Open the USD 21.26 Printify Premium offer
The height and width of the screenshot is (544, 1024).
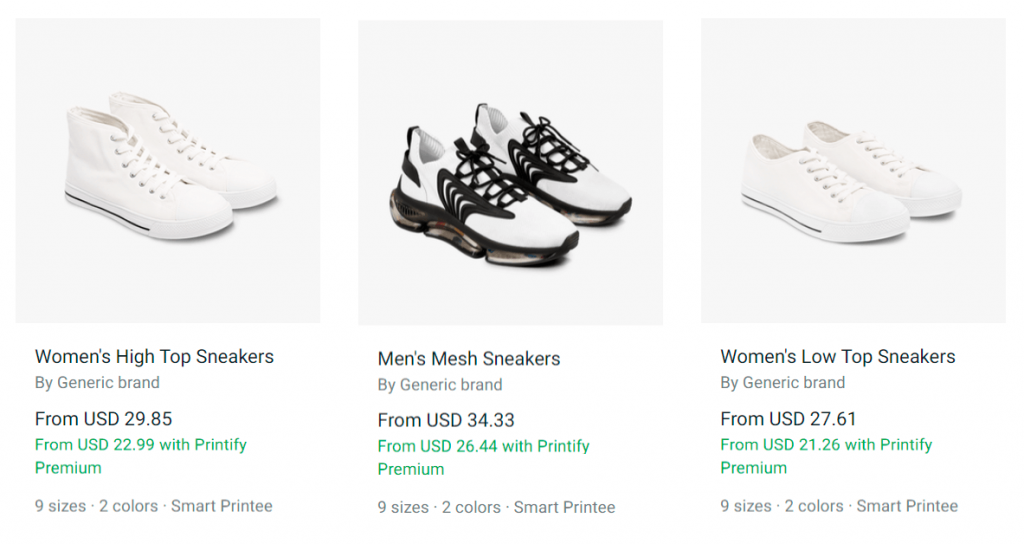pos(826,456)
